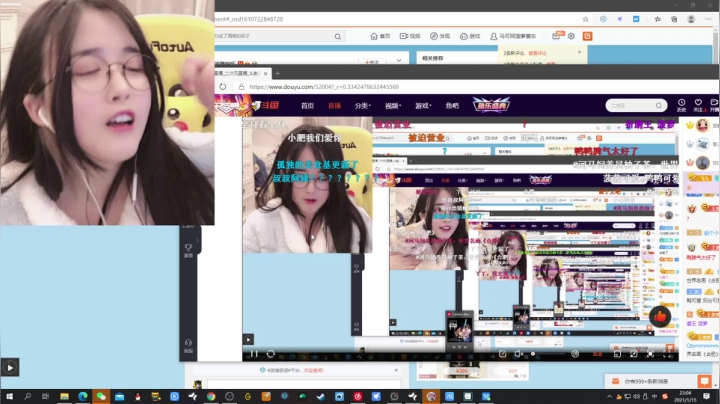The image size is (720, 404).
Task: Open 发现 in the background forum window
Action: (x=440, y=36)
